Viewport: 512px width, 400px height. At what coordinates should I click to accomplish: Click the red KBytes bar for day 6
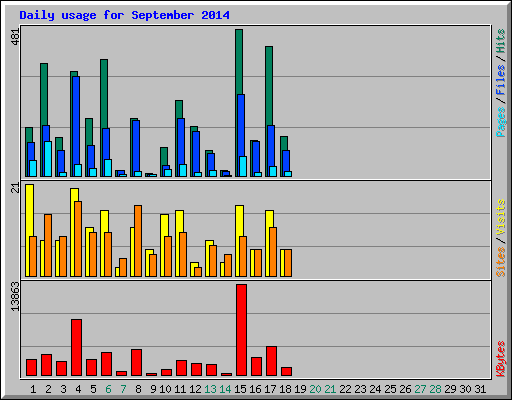coord(106,364)
